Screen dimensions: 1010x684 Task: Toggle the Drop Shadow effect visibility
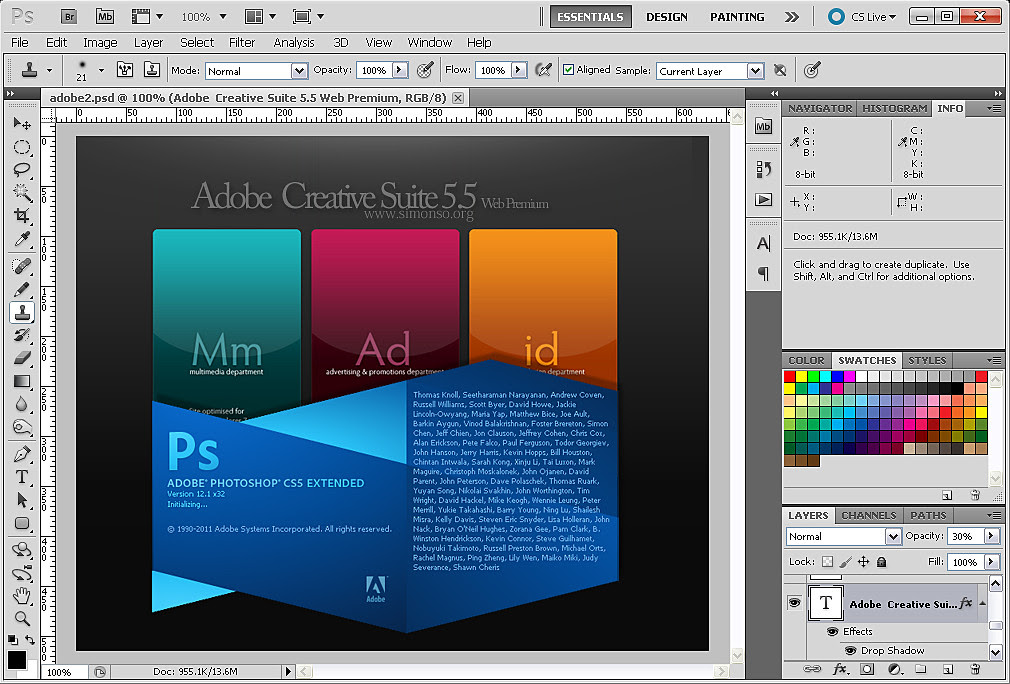coord(850,651)
